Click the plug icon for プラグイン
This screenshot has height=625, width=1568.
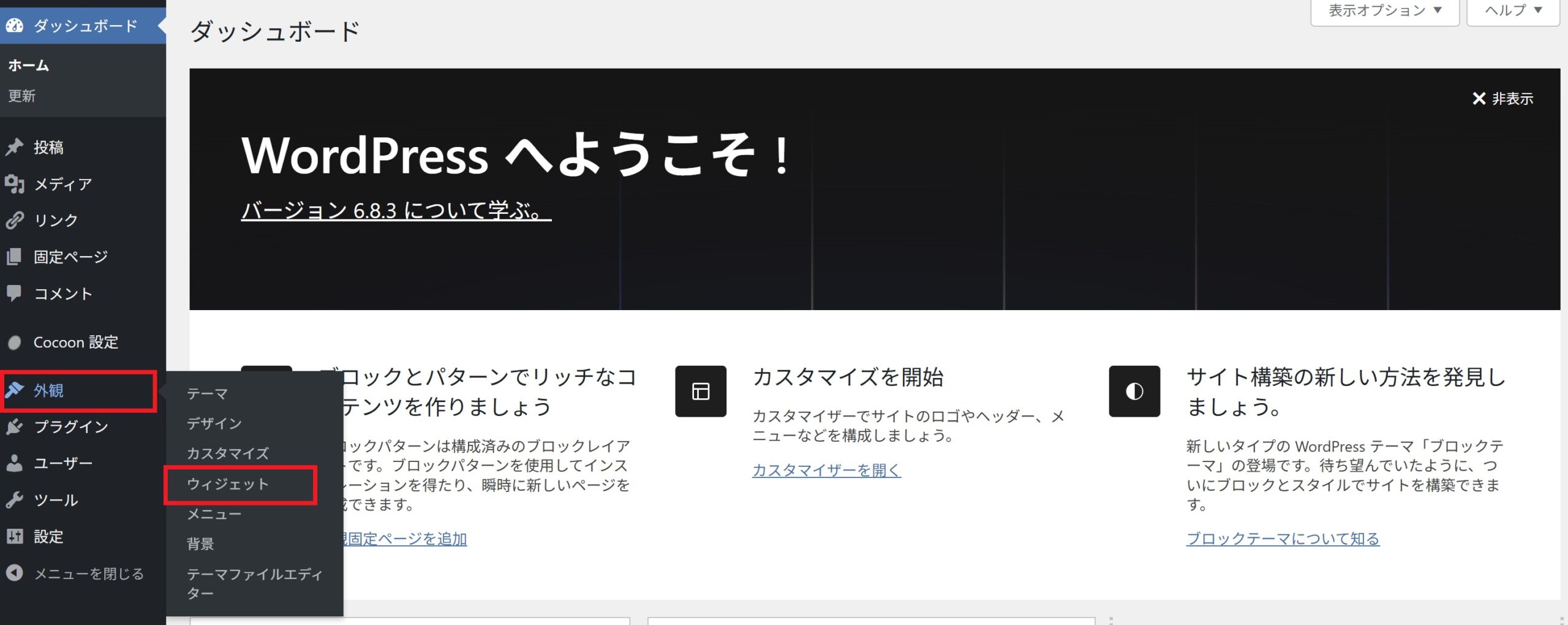(x=15, y=426)
